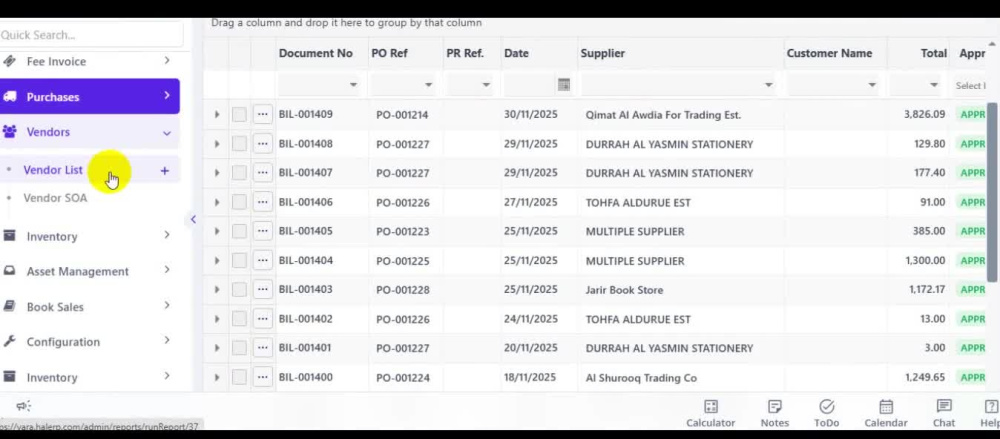Viewport: 1000px width, 439px height.
Task: Open the Supplier filter dropdown
Action: [x=768, y=85]
